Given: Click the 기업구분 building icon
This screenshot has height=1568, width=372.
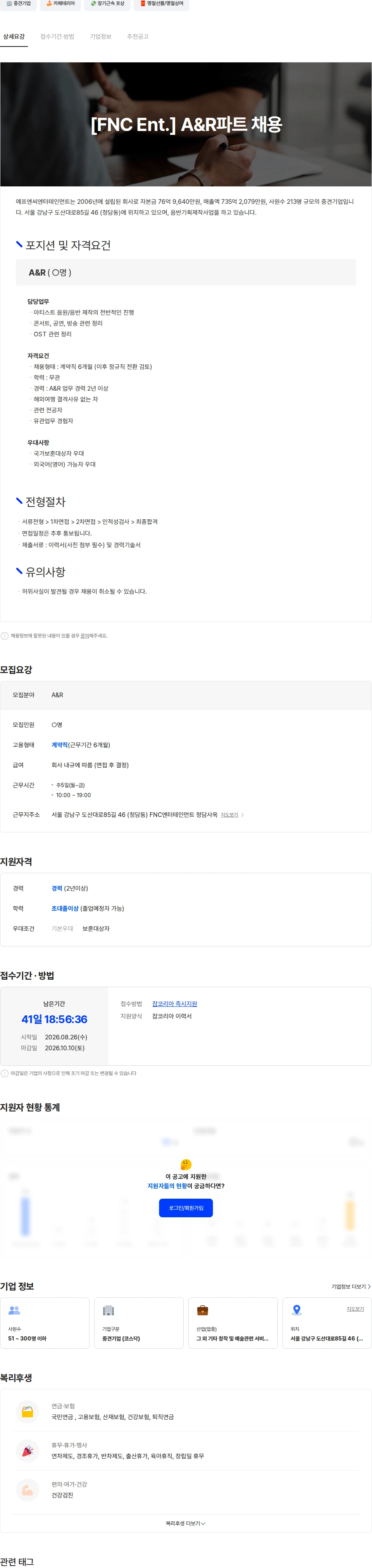Looking at the screenshot, I should (x=108, y=1310).
